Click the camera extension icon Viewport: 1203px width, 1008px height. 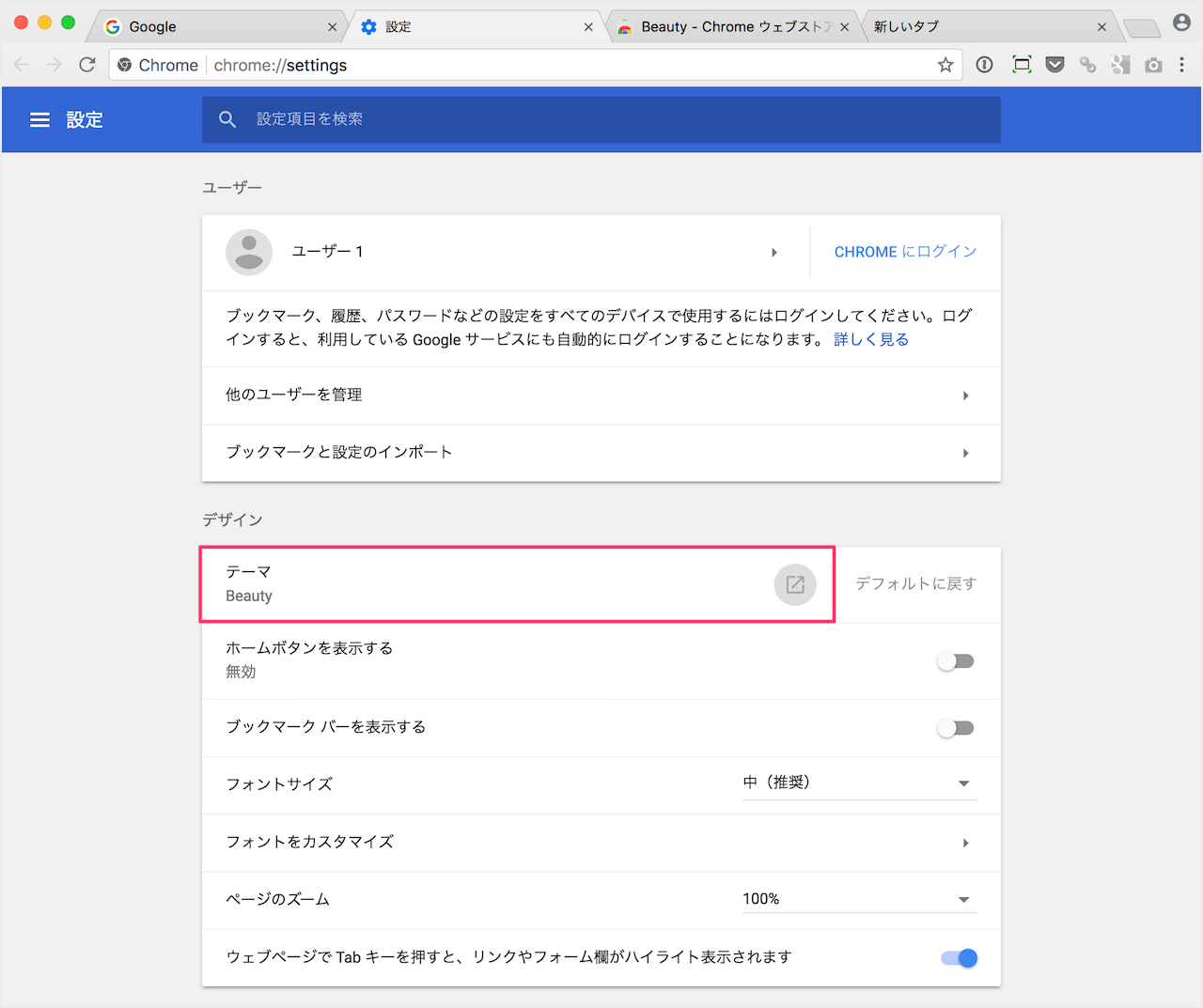1153,65
